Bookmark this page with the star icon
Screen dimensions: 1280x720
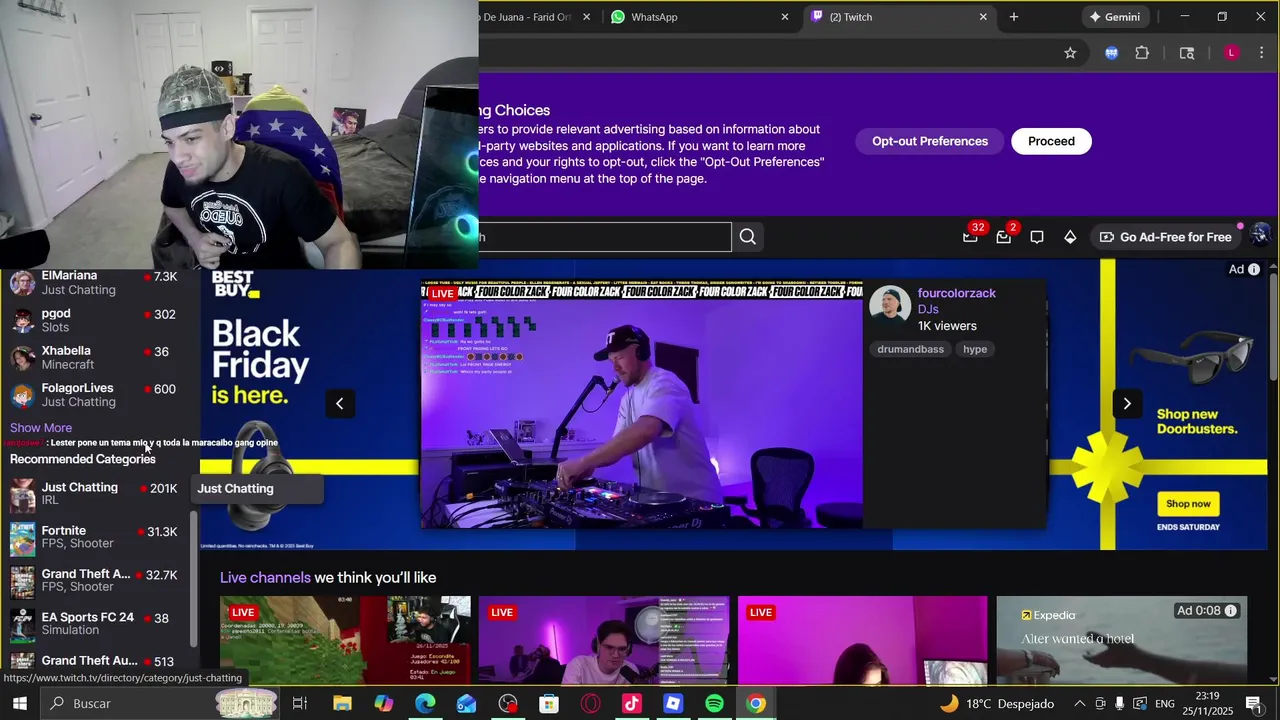(x=1070, y=53)
